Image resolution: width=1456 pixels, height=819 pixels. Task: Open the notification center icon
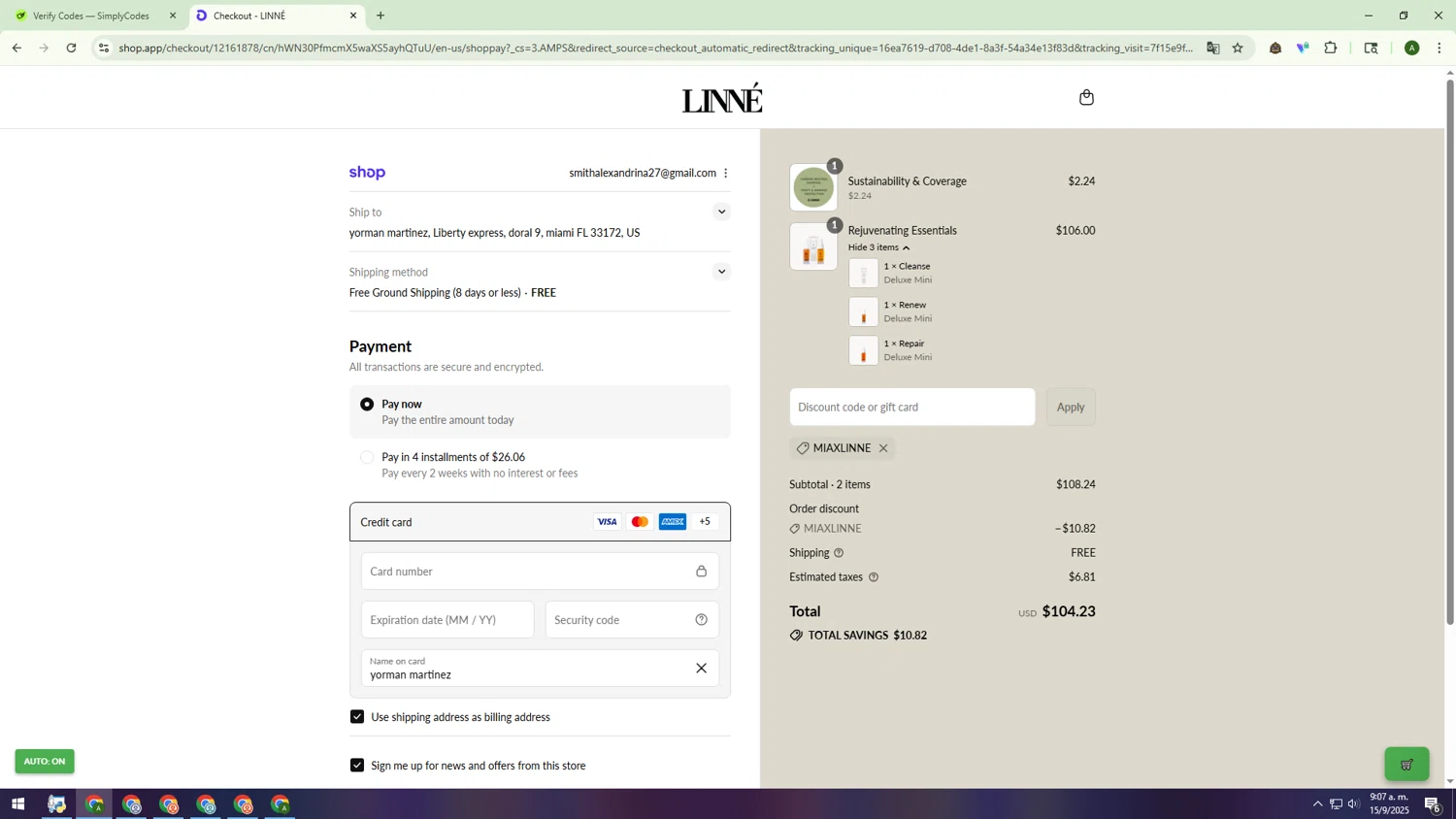point(1433,804)
